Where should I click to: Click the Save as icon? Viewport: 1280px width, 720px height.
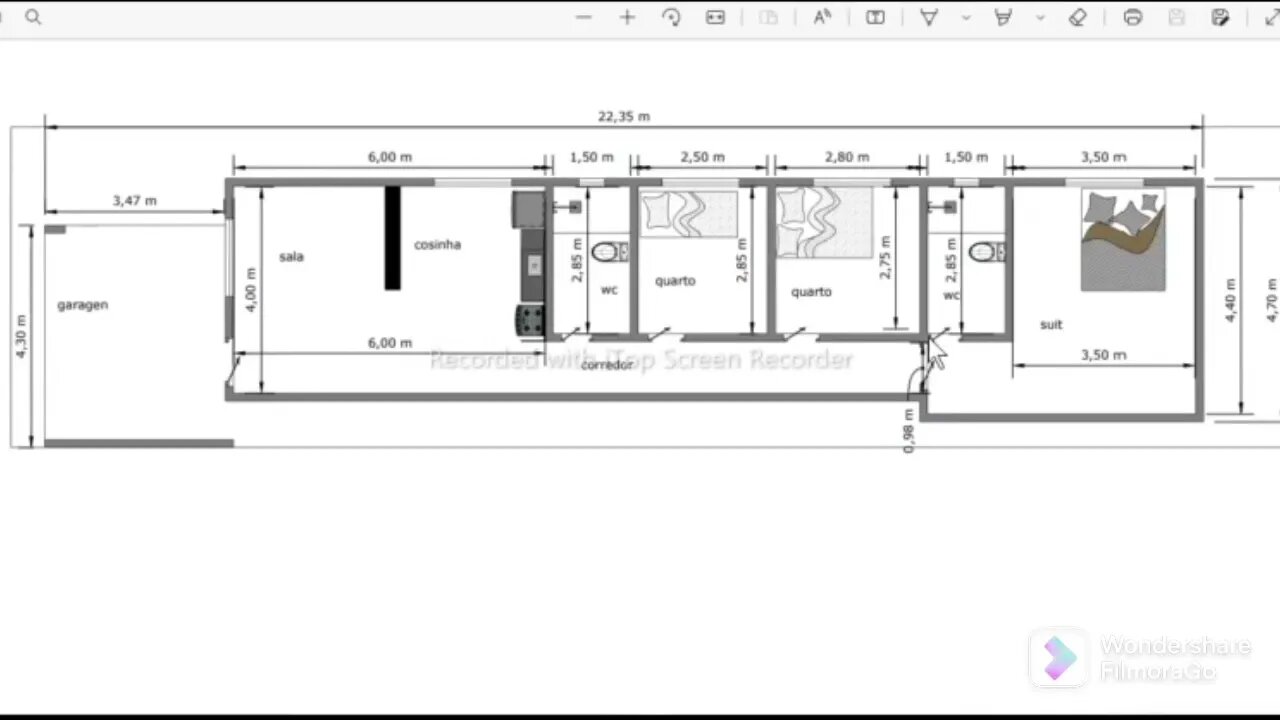tap(1220, 17)
